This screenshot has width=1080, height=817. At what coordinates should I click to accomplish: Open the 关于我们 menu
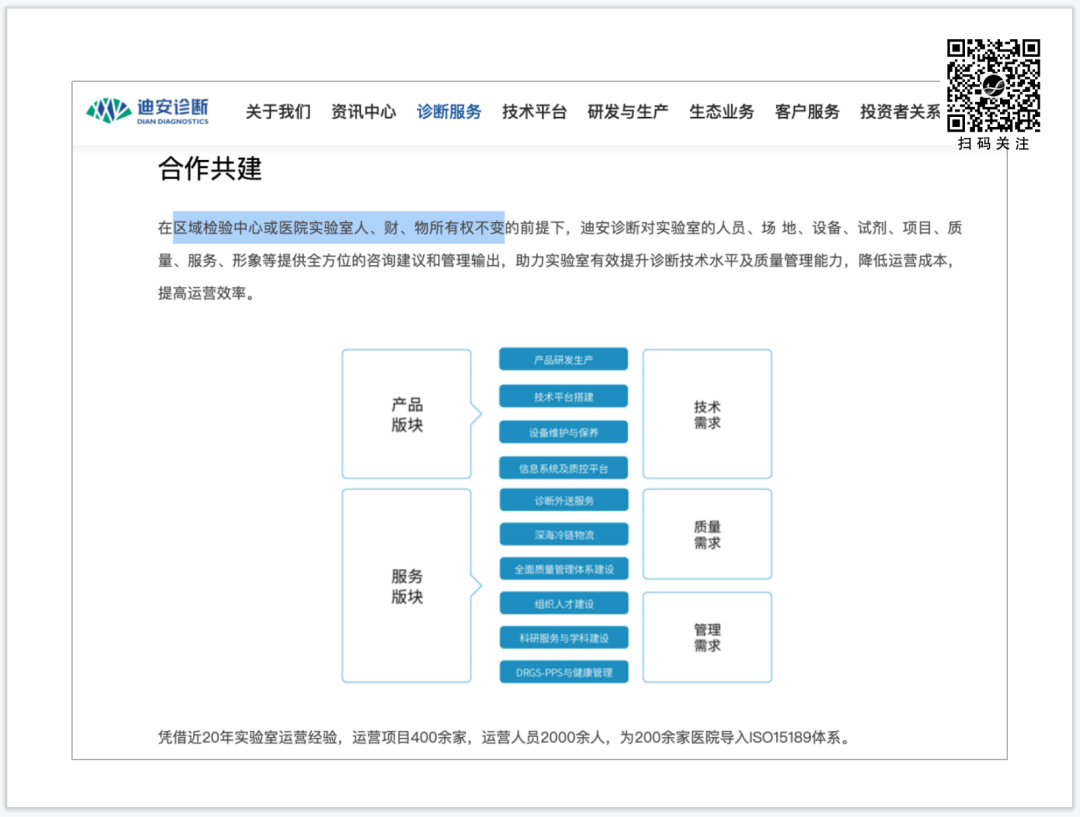278,112
